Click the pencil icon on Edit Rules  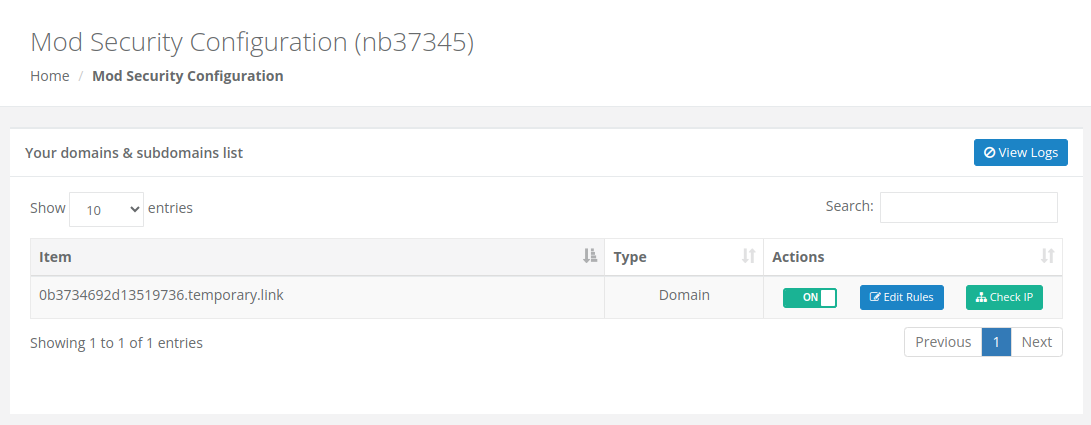point(875,297)
